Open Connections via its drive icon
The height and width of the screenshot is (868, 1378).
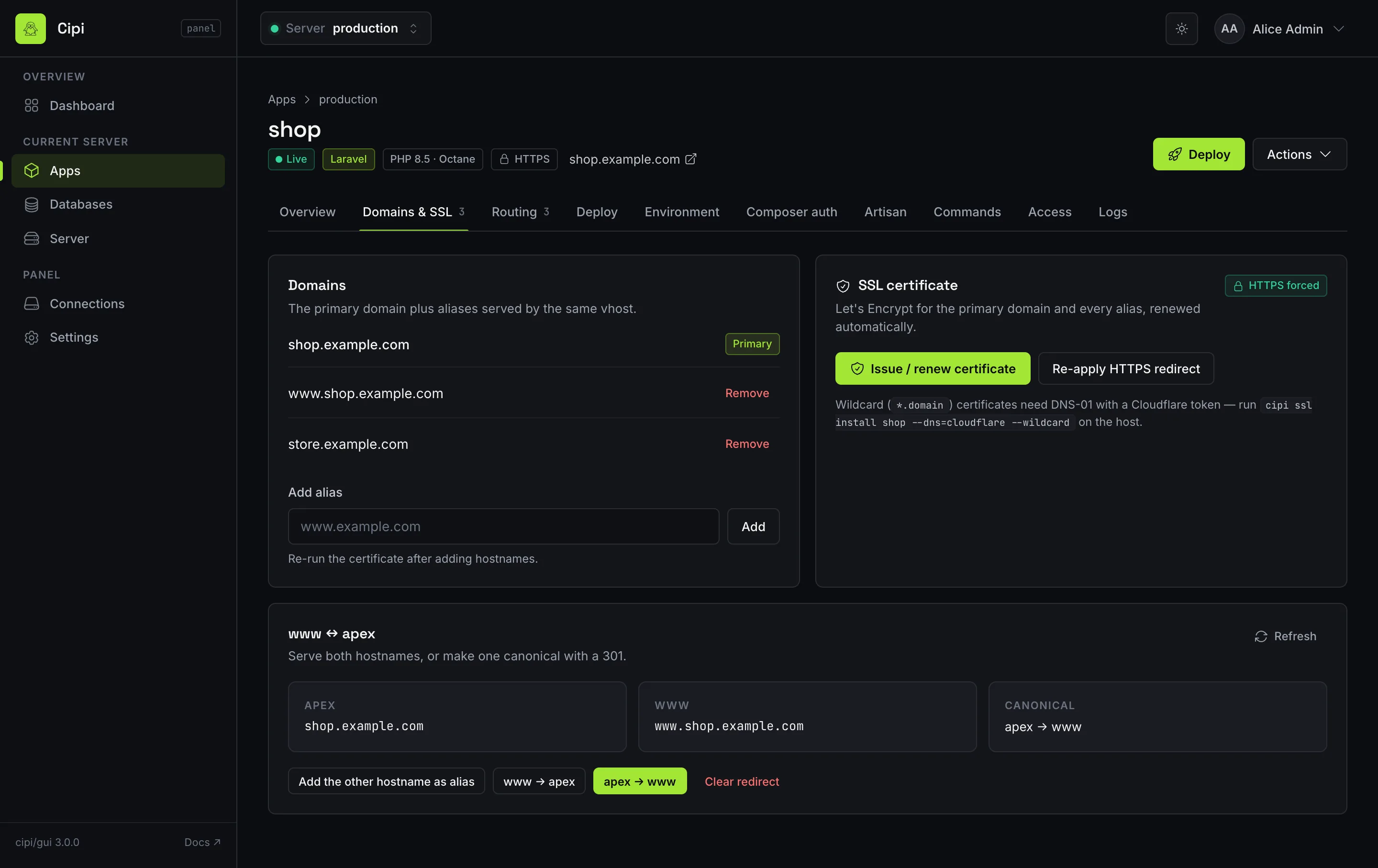[32, 303]
